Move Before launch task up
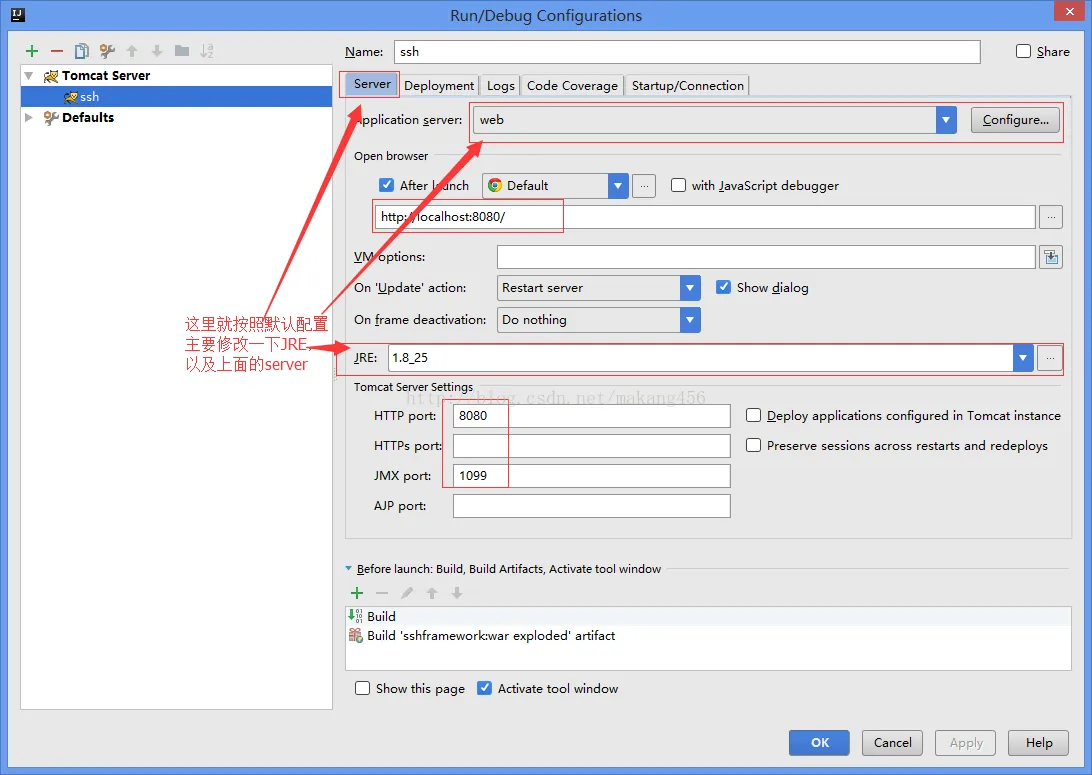This screenshot has height=775, width=1092. [432, 593]
